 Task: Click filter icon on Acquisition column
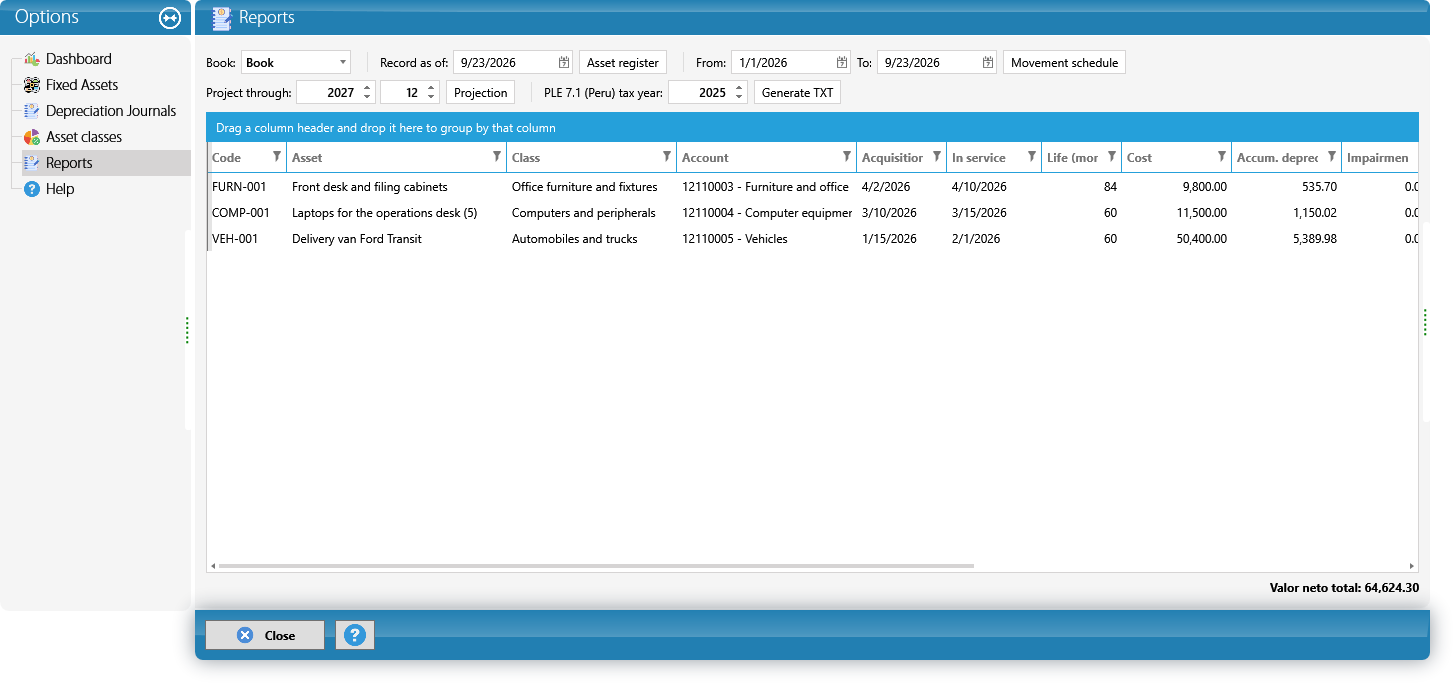tap(937, 157)
